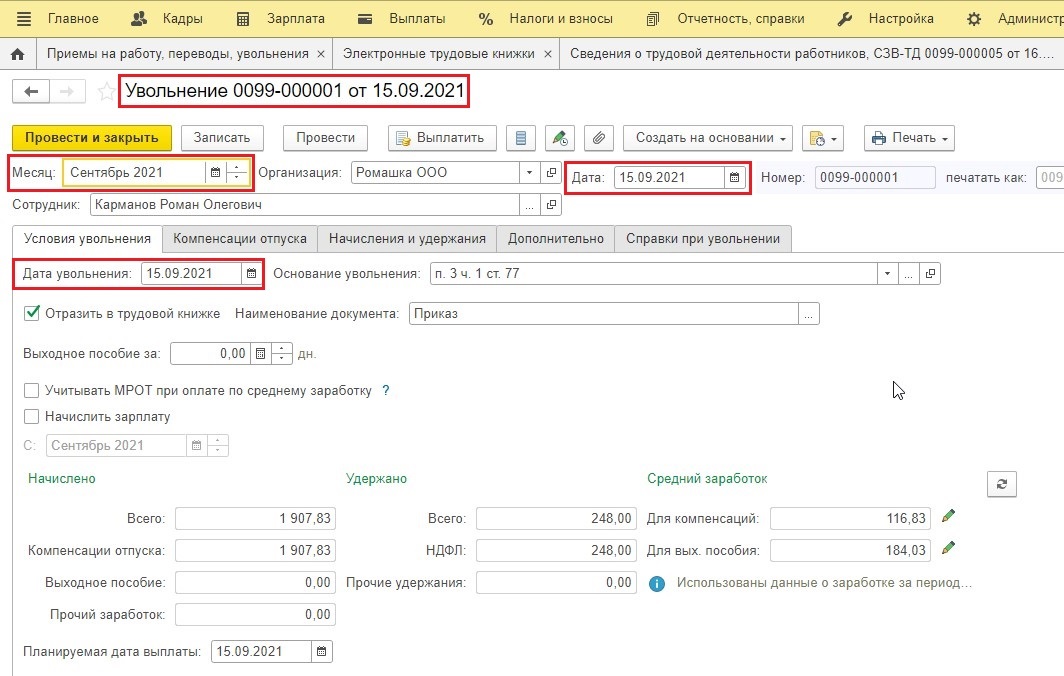The image size is (1064, 676).
Task: Click the Провести и закрыть button
Action: (x=92, y=138)
